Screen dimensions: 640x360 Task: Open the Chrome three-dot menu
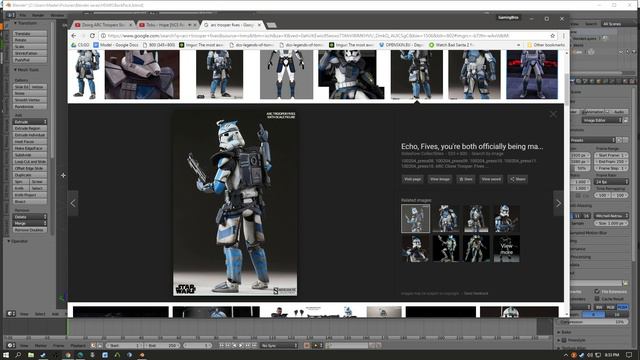(564, 36)
